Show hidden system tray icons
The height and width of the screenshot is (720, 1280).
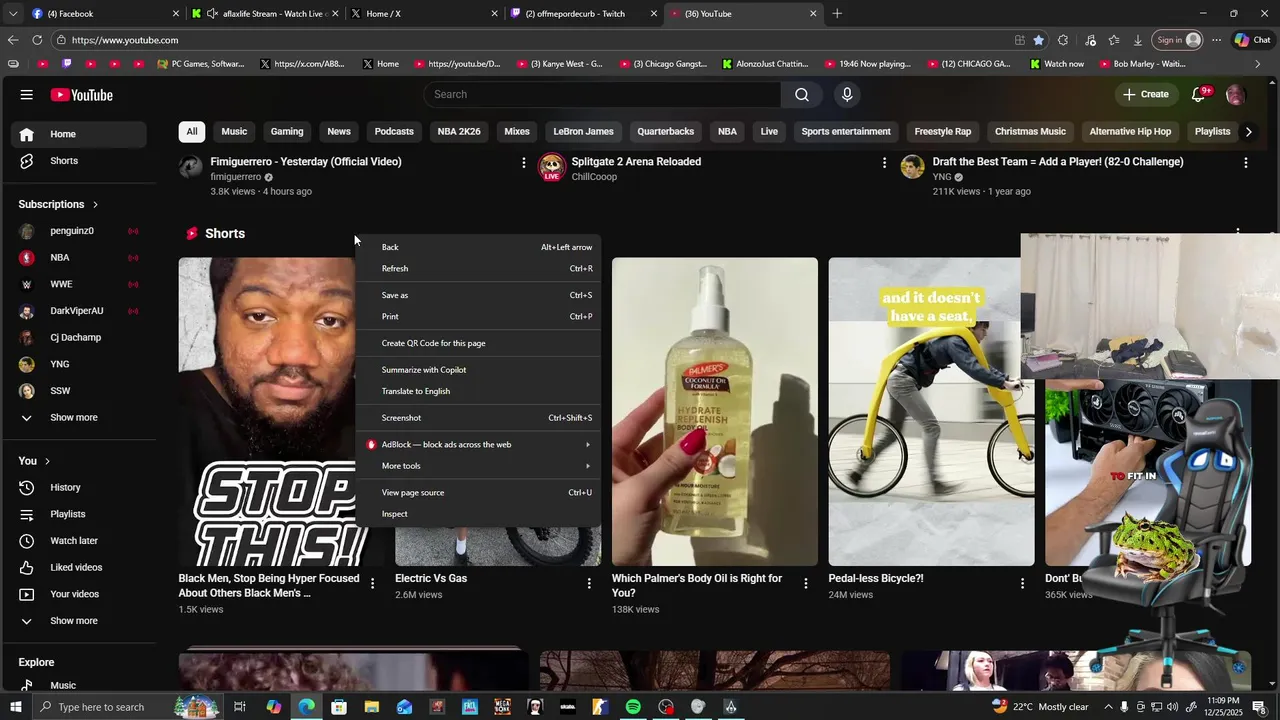(1108, 707)
